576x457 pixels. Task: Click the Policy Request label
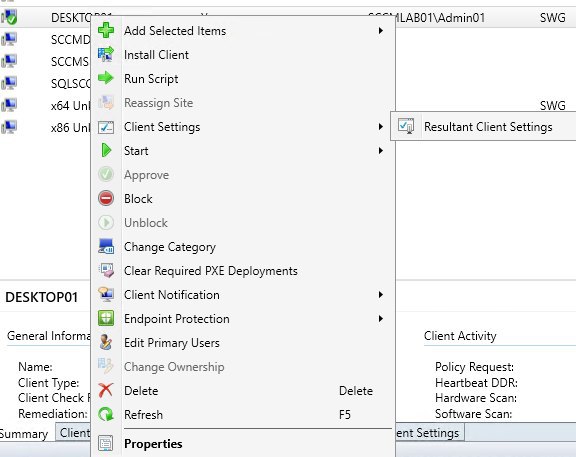474,367
